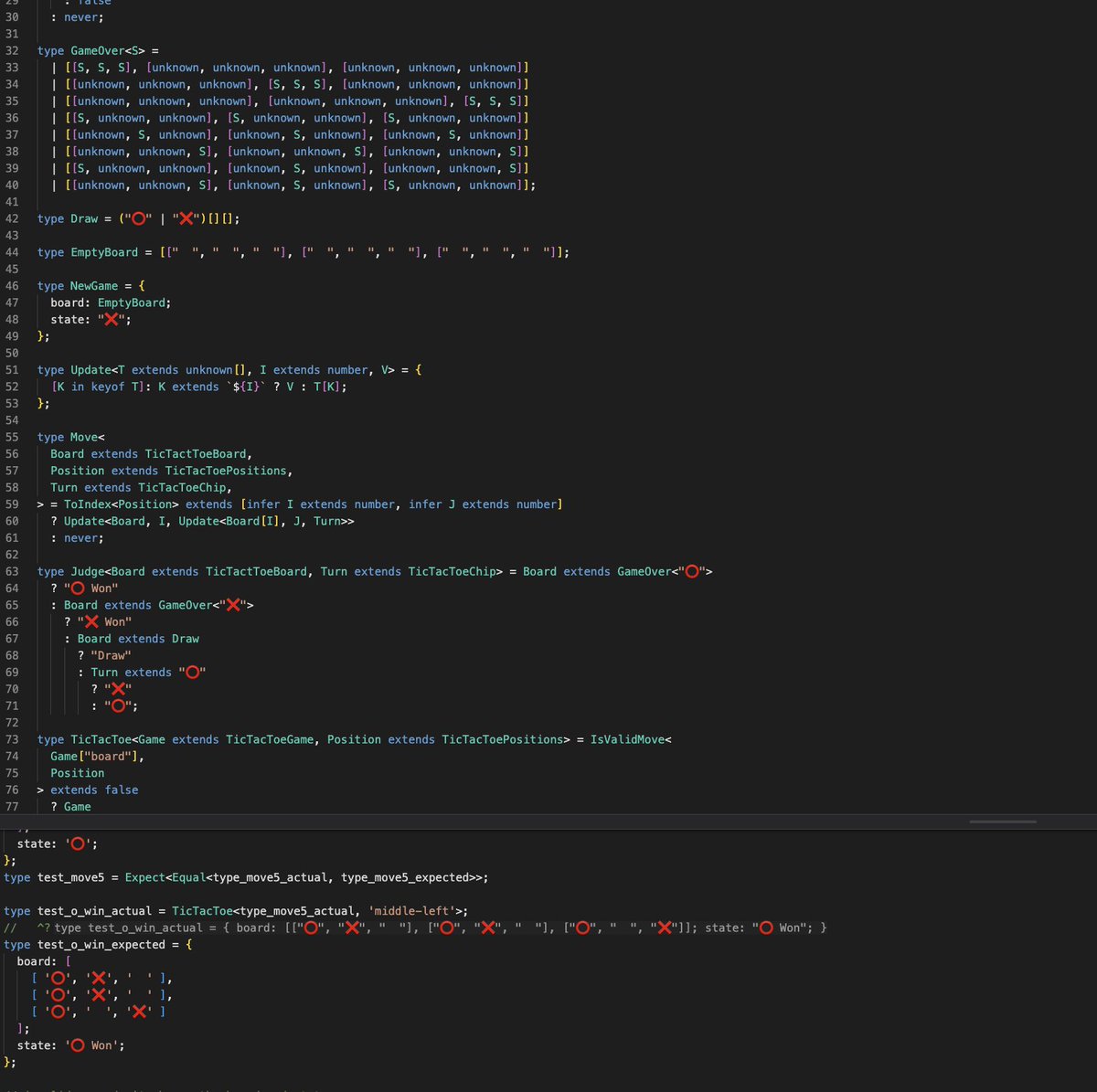Click line number 63 in the gutter

click(12, 571)
